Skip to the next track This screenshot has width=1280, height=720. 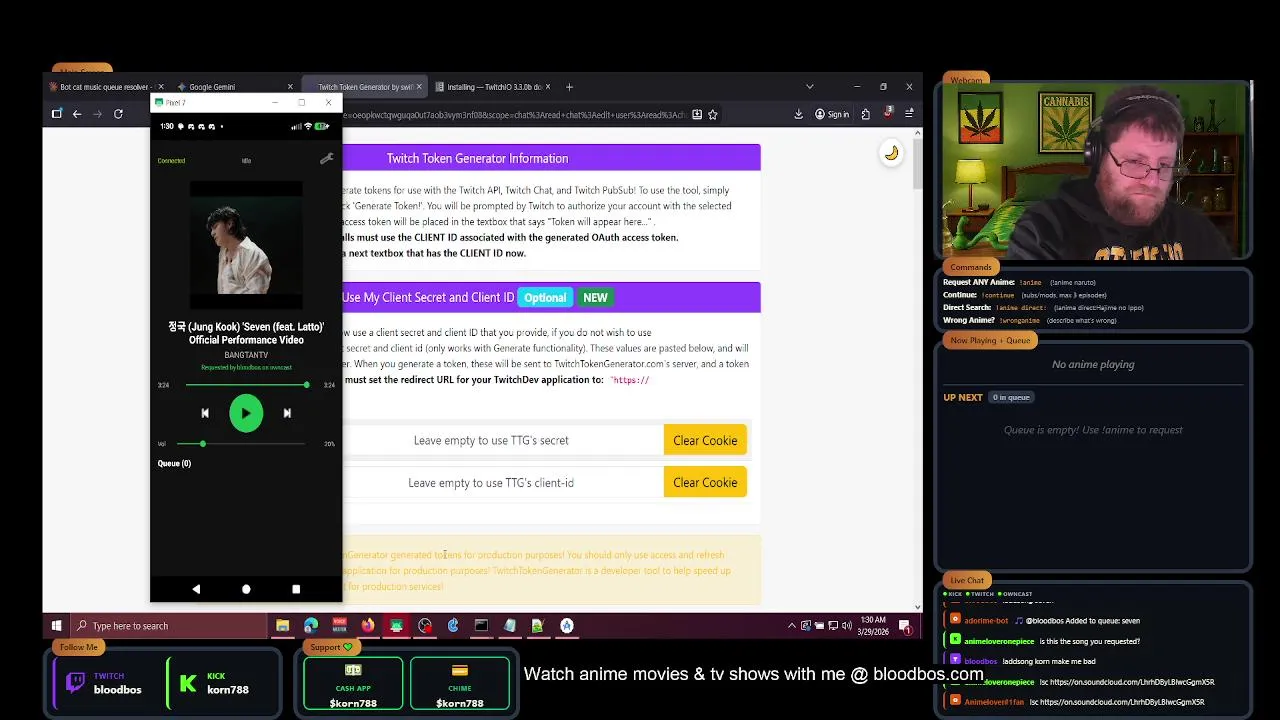pyautogui.click(x=287, y=413)
